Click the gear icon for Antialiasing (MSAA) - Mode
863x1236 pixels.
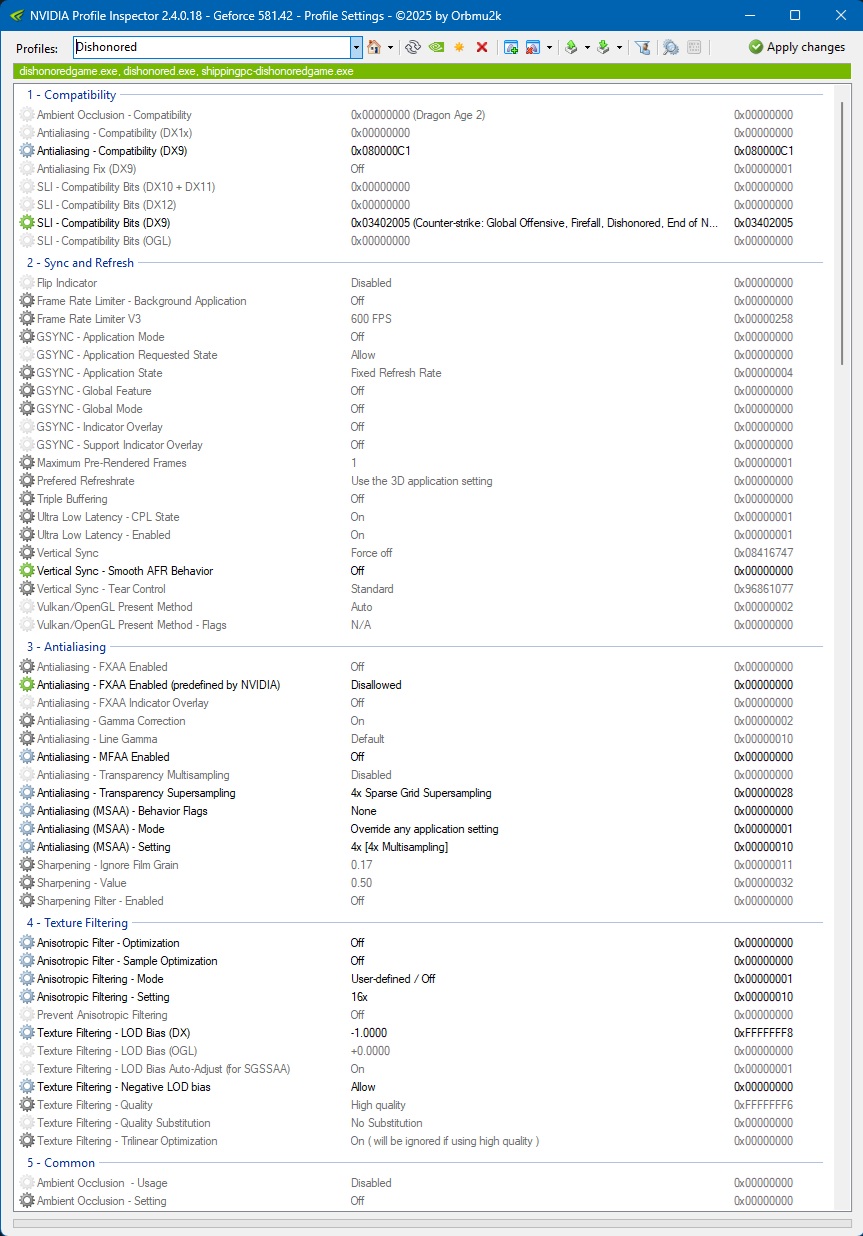27,829
